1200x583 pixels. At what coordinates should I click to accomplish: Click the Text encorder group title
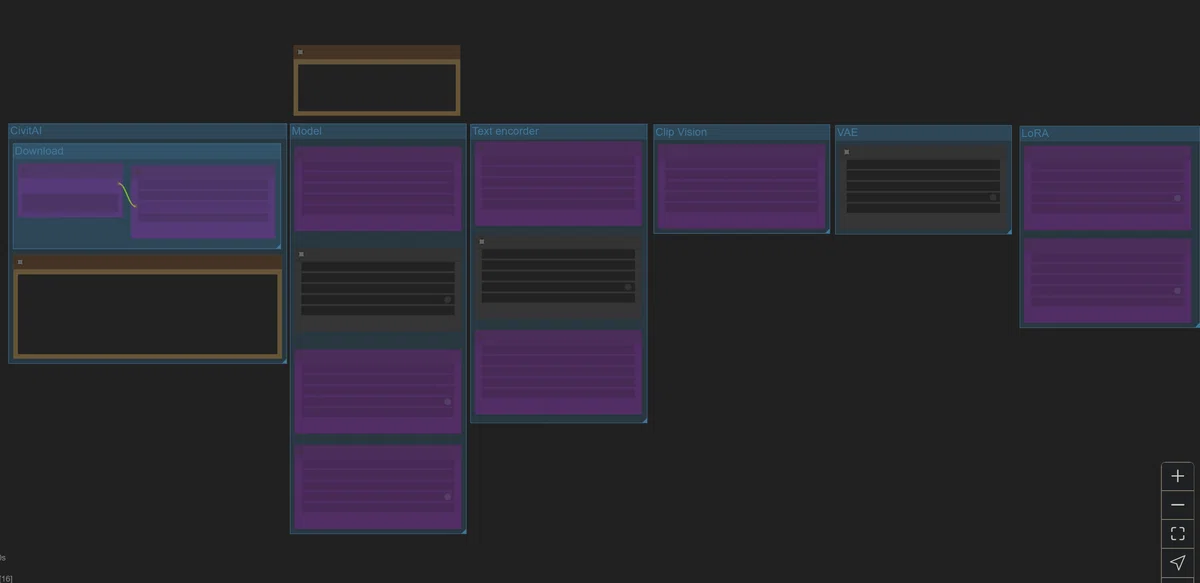[505, 131]
